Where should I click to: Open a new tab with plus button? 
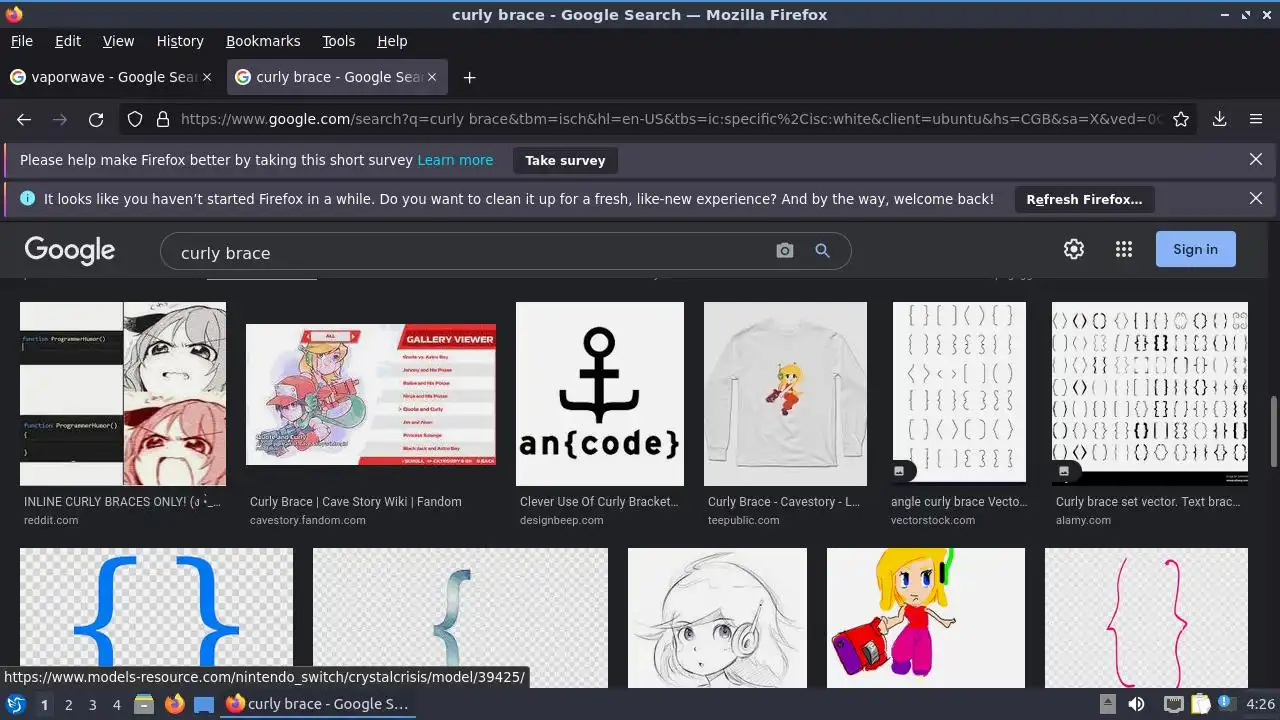[x=469, y=77]
